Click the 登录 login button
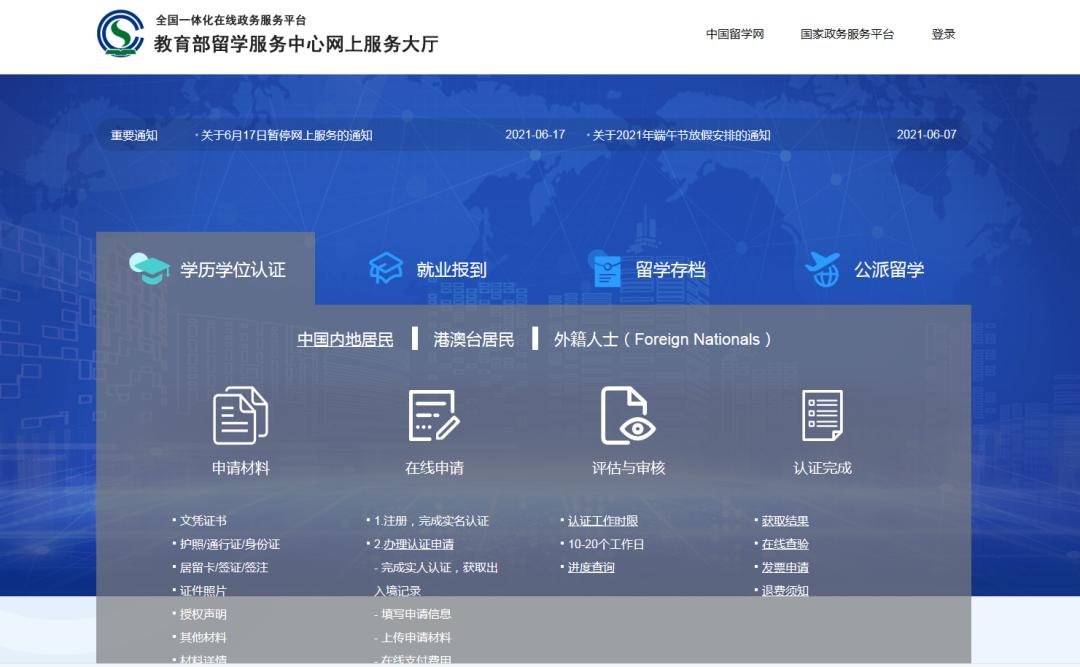The width and height of the screenshot is (1080, 667). click(942, 33)
